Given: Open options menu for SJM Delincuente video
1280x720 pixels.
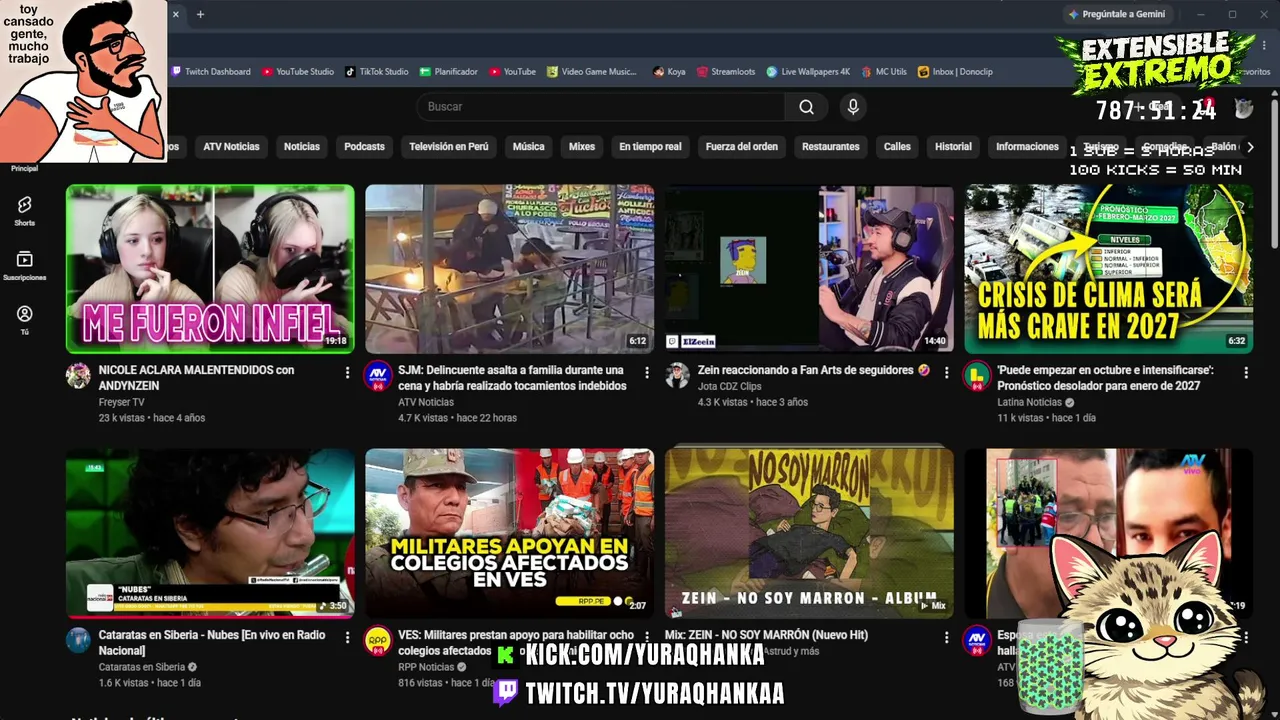Looking at the screenshot, I should 647,373.
